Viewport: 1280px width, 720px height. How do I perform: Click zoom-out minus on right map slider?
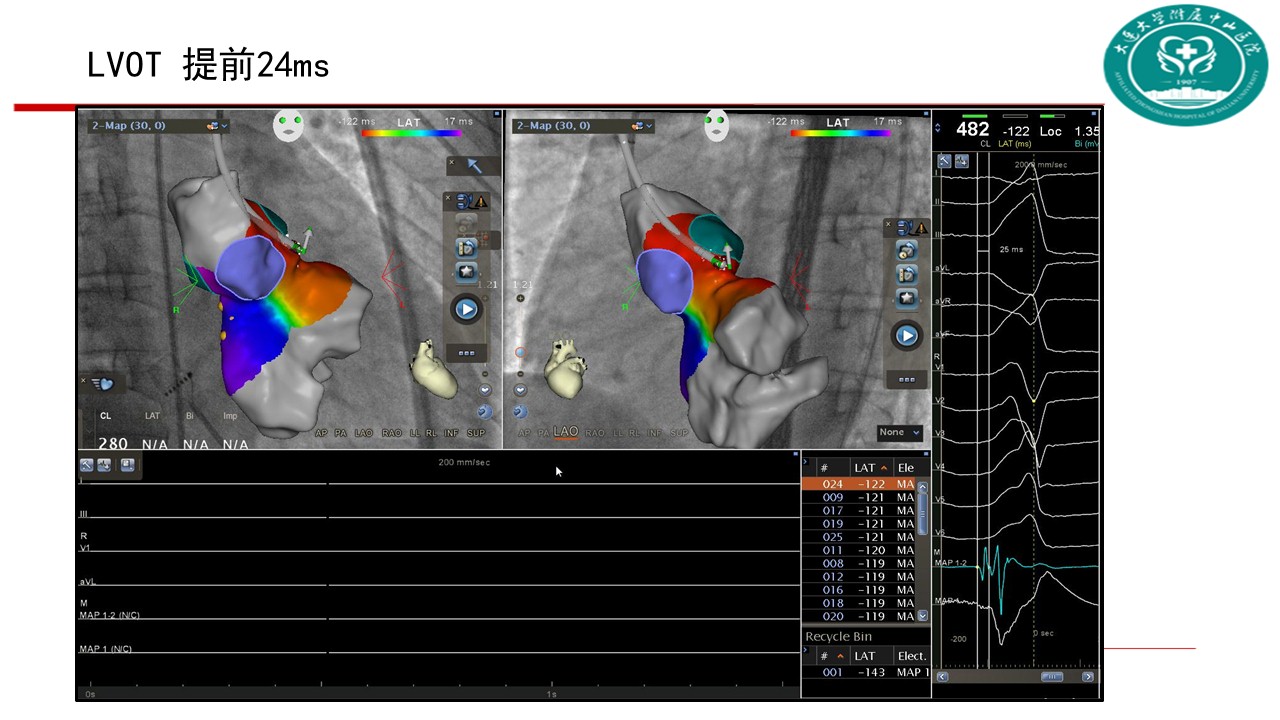520,374
